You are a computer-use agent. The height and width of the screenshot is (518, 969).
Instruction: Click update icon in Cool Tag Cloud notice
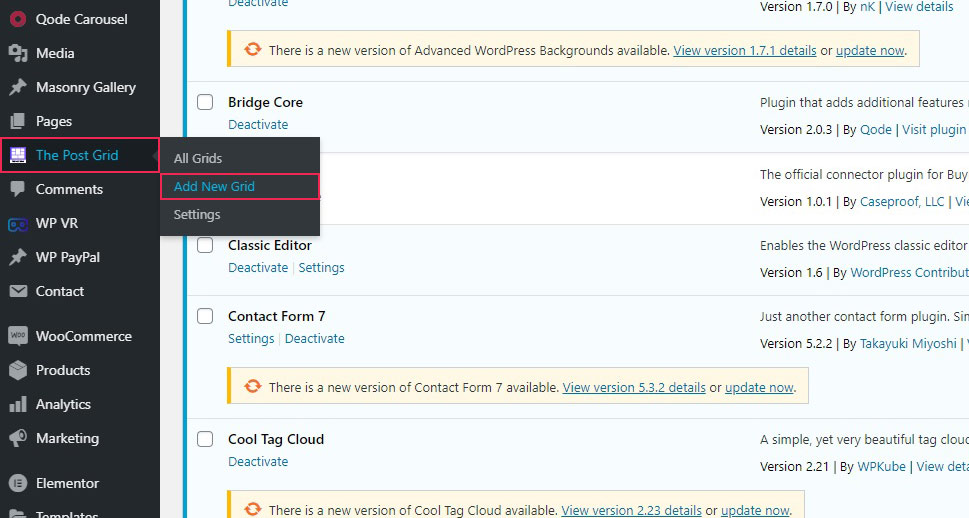click(253, 509)
